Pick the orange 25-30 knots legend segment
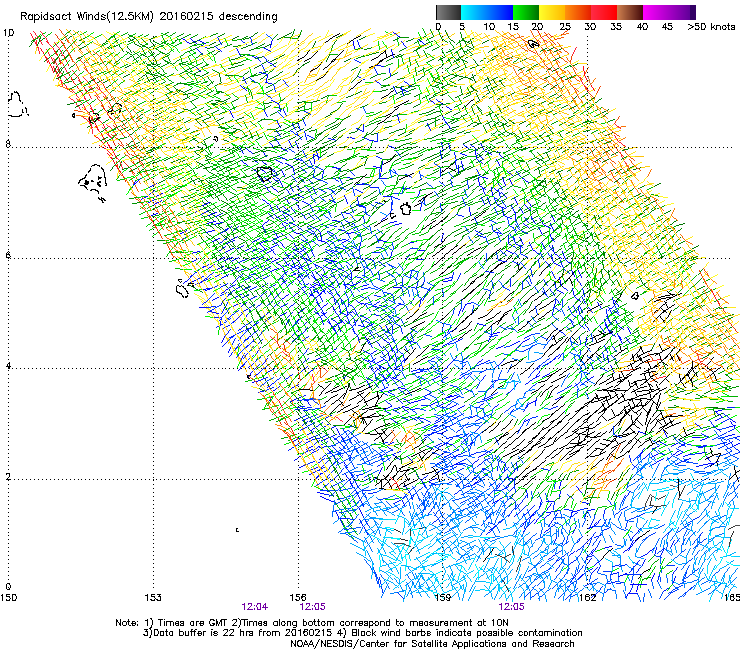This screenshot has height=650, width=740. 578,12
